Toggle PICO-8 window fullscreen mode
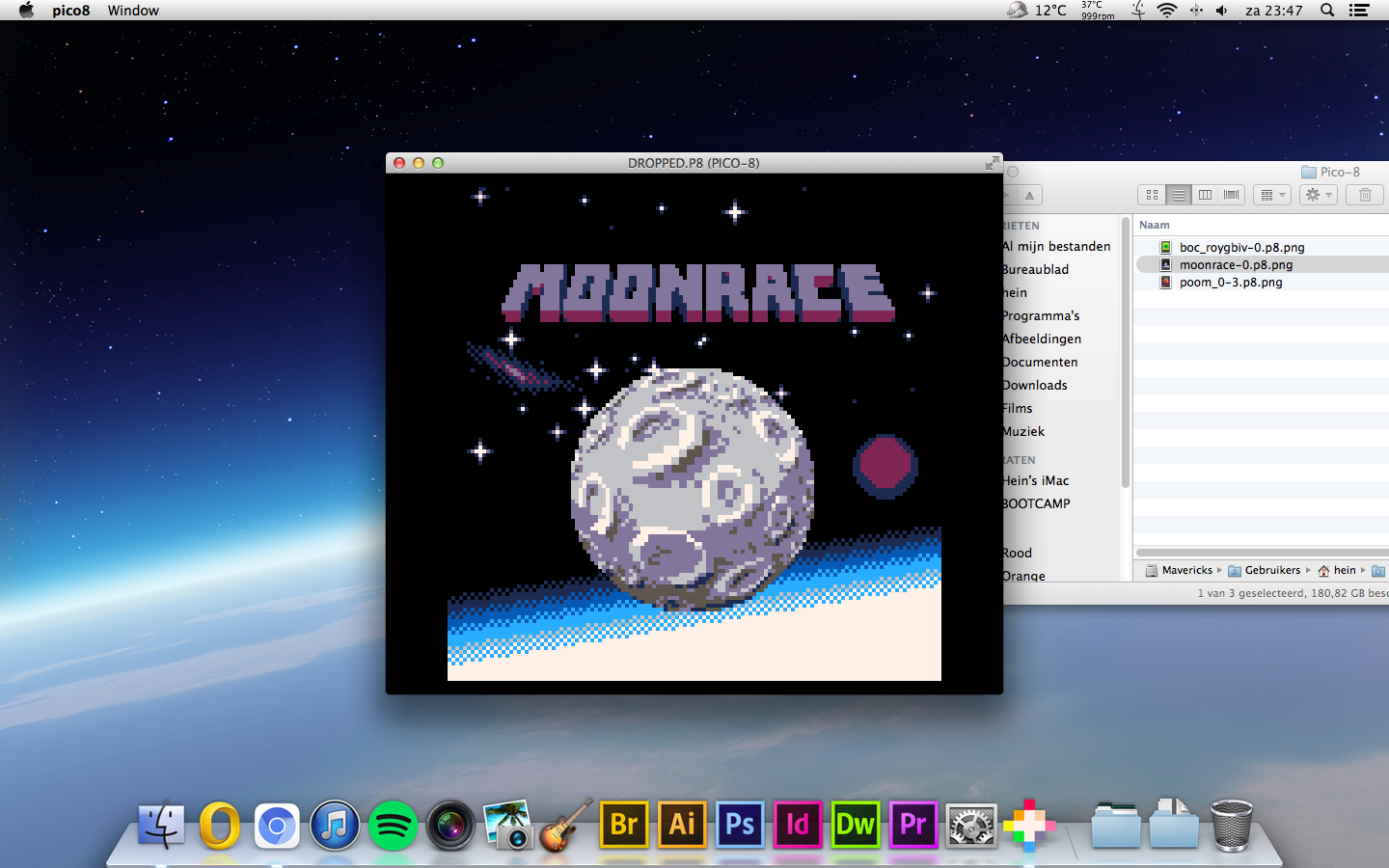Image resolution: width=1389 pixels, height=868 pixels. coord(992,163)
